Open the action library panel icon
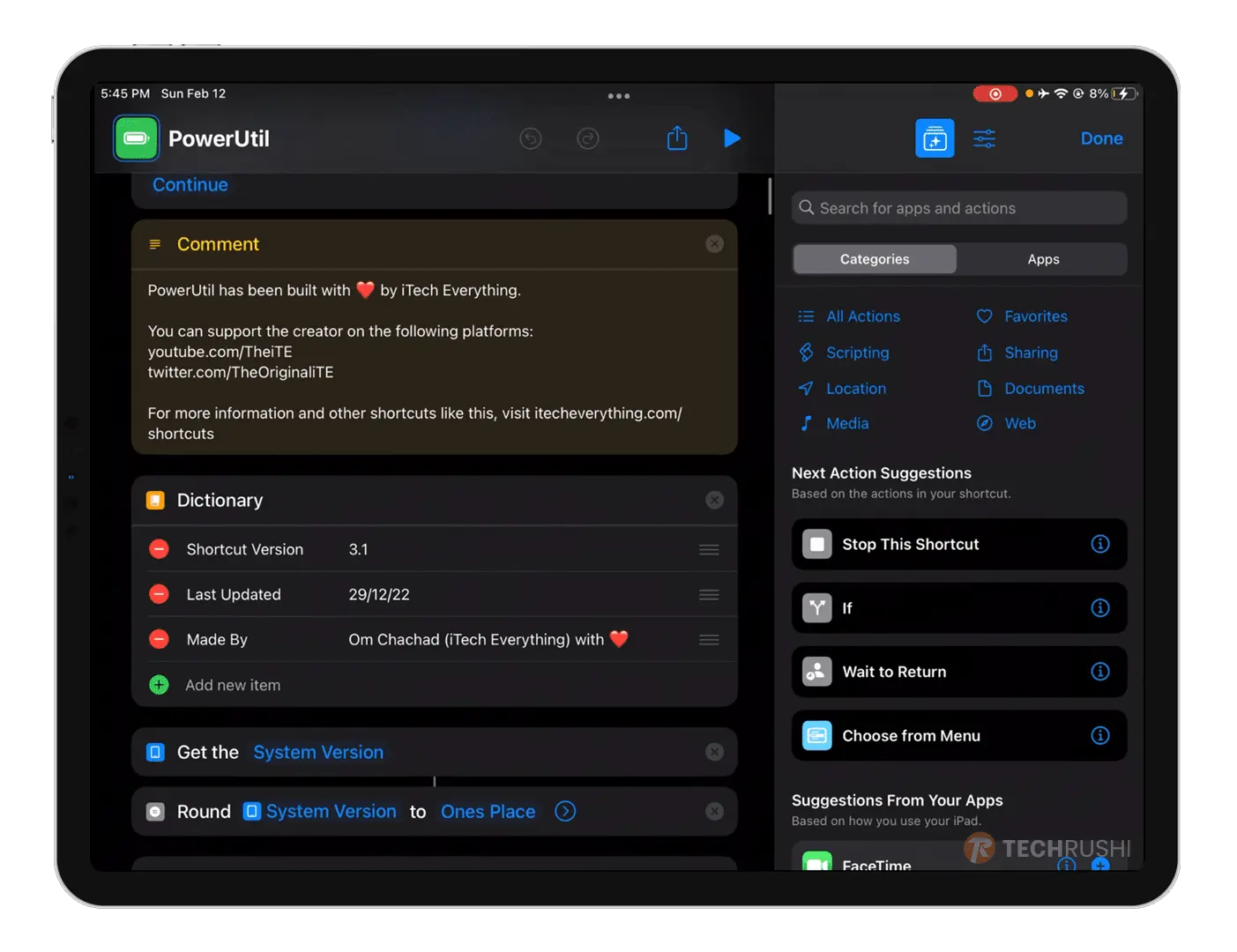The width and height of the screenshot is (1237, 952). click(x=935, y=138)
